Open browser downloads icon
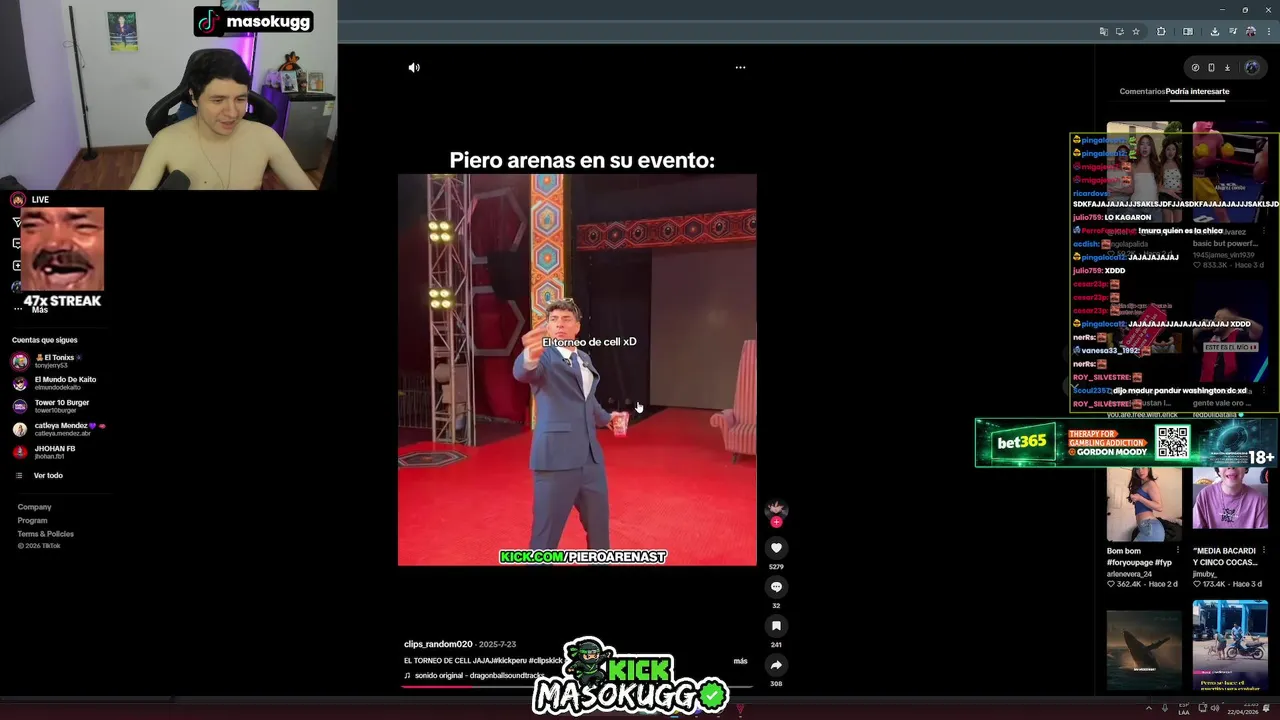 (x=1214, y=31)
